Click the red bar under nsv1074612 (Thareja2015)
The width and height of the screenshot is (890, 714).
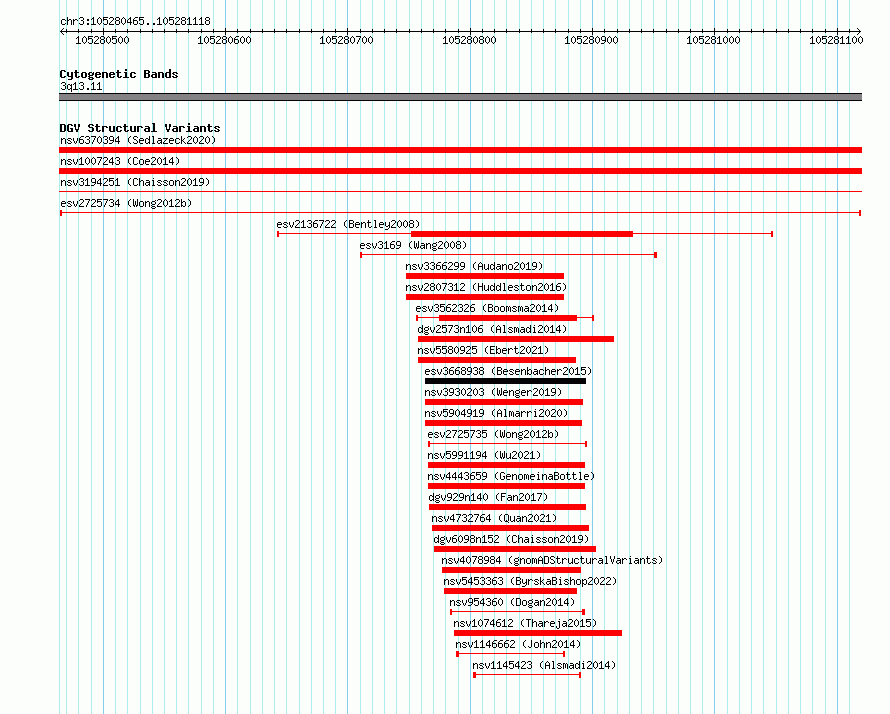coord(538,633)
